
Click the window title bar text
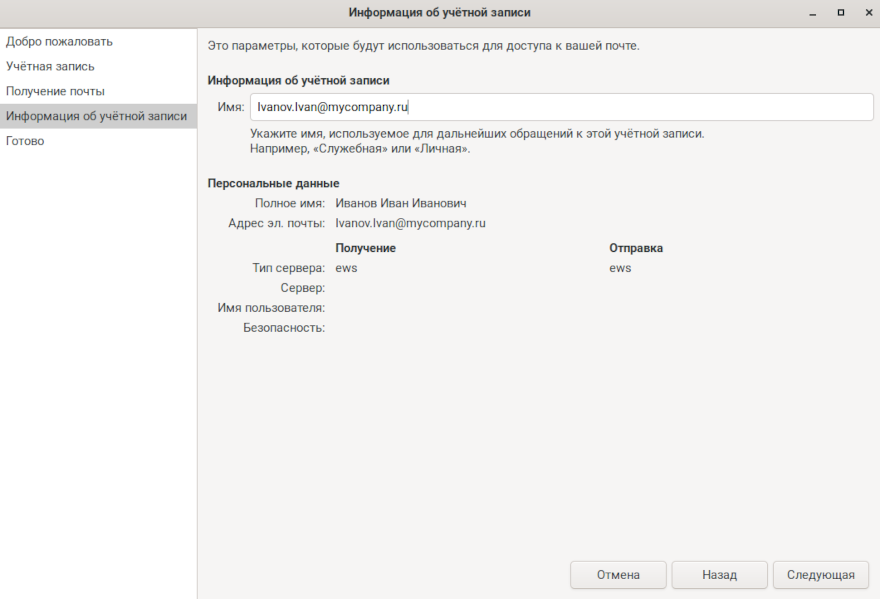[x=439, y=12]
